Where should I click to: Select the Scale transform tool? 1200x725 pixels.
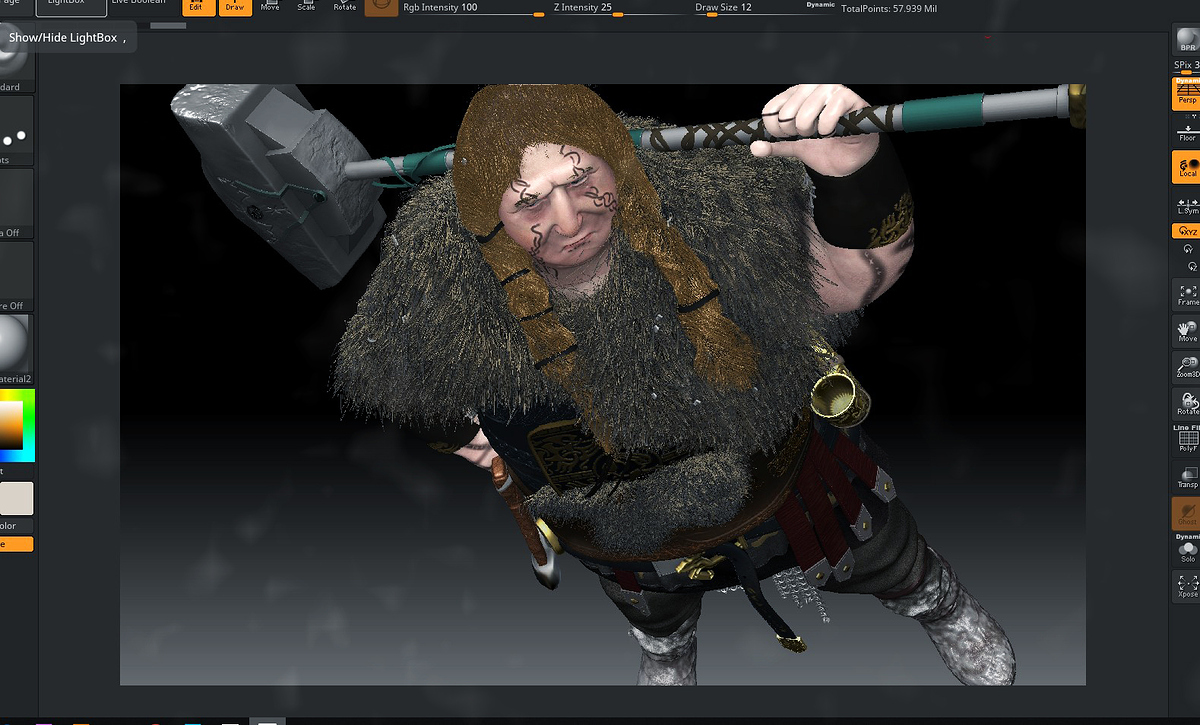coord(306,5)
